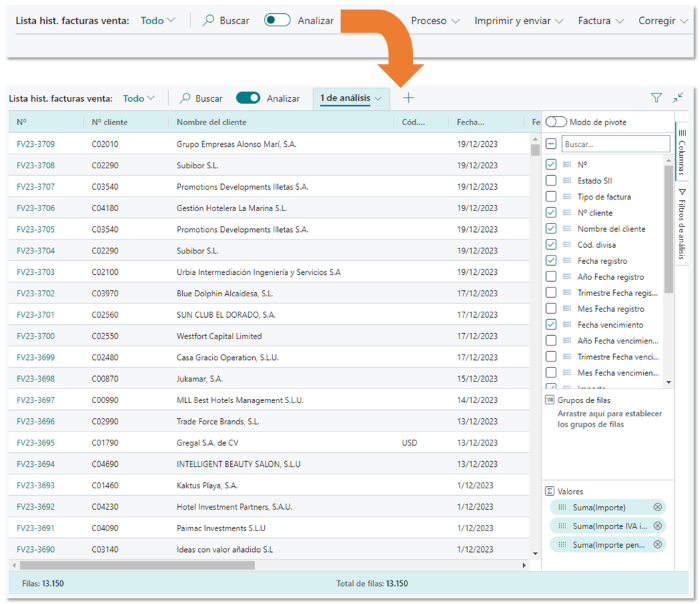
Task: Click the Cód.... column header
Action: (x=421, y=122)
